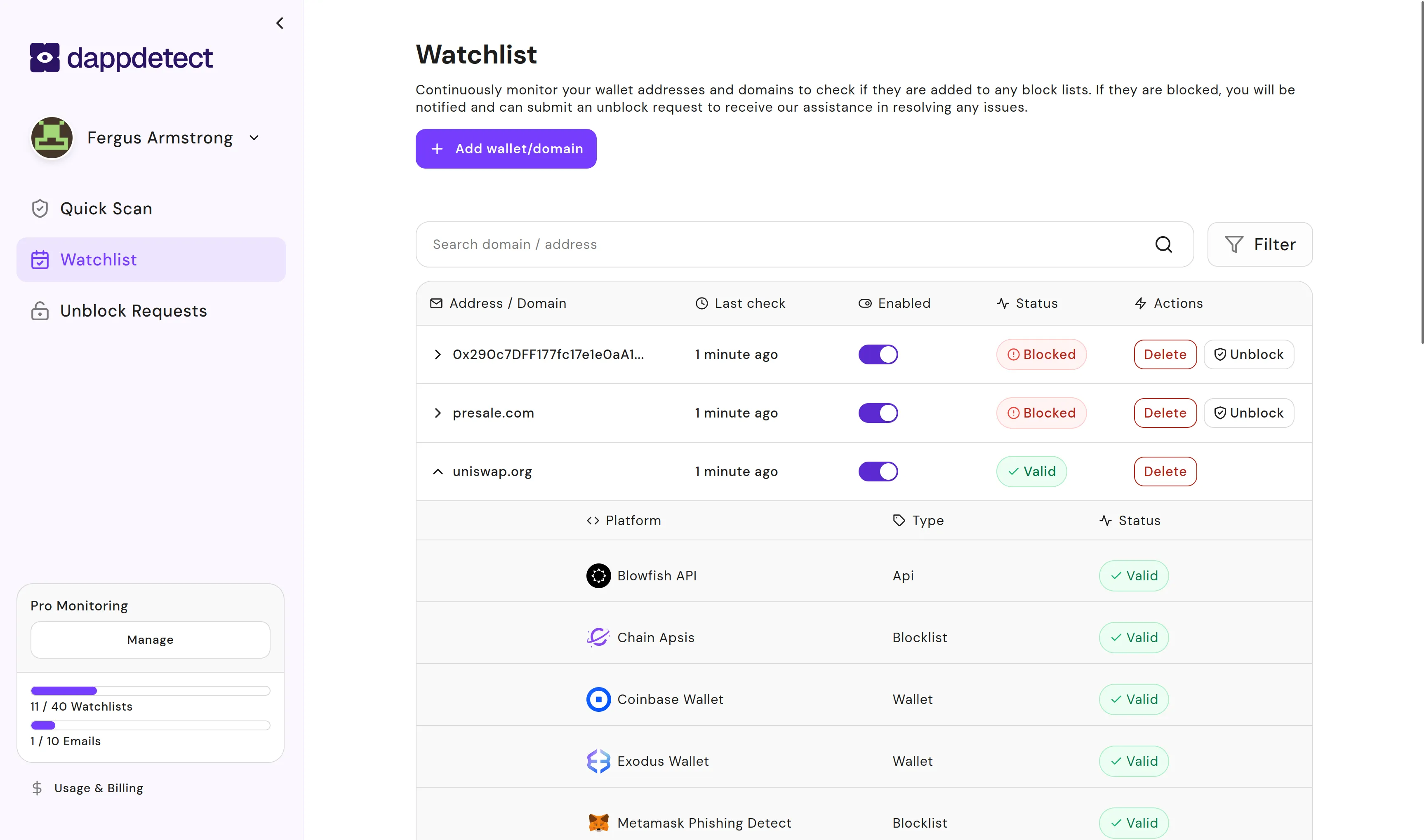The image size is (1424, 840).
Task: Click the Unblock Requests padlock icon
Action: [39, 311]
